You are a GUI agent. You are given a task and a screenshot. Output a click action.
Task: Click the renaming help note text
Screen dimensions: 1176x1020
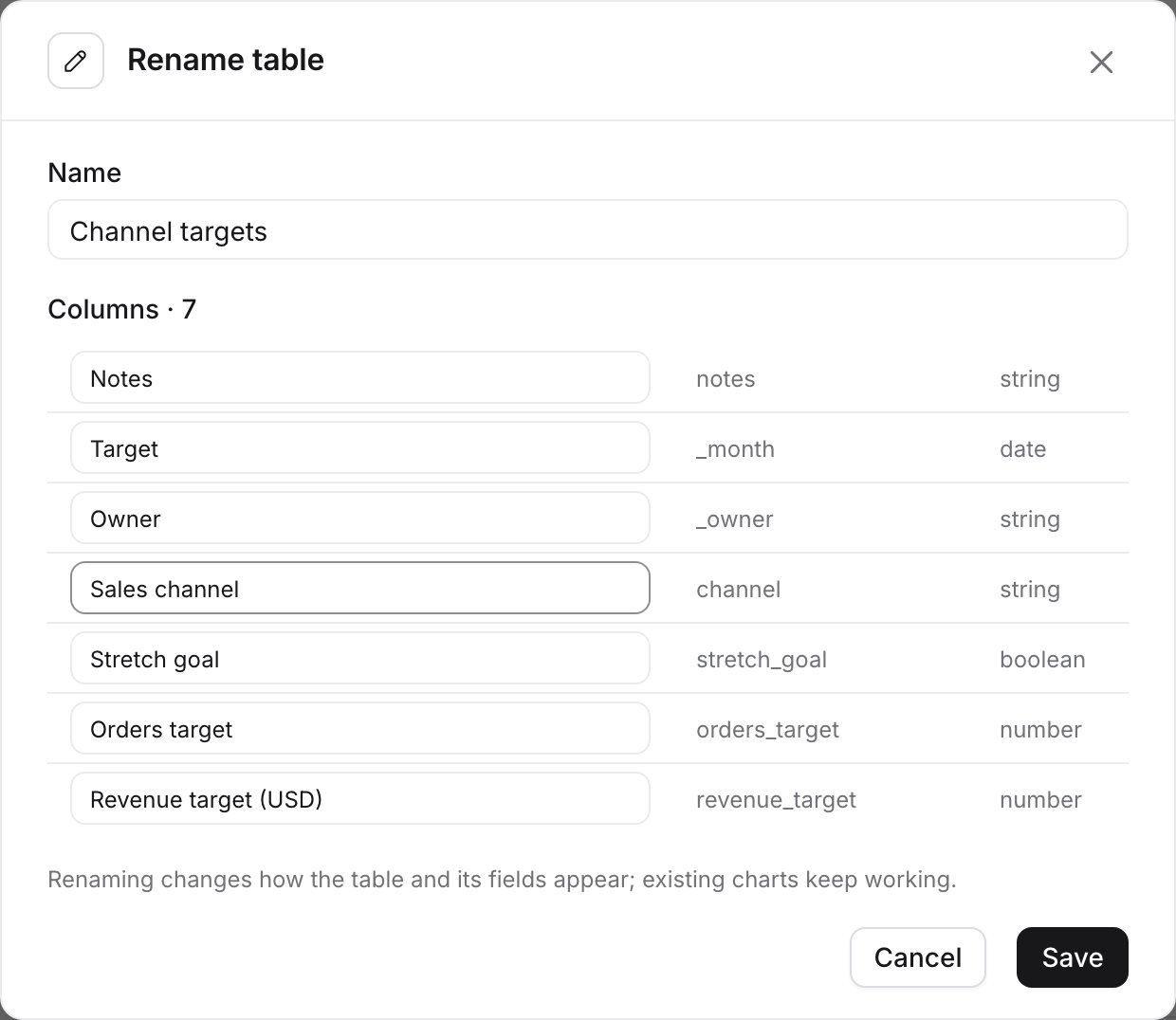click(502, 880)
